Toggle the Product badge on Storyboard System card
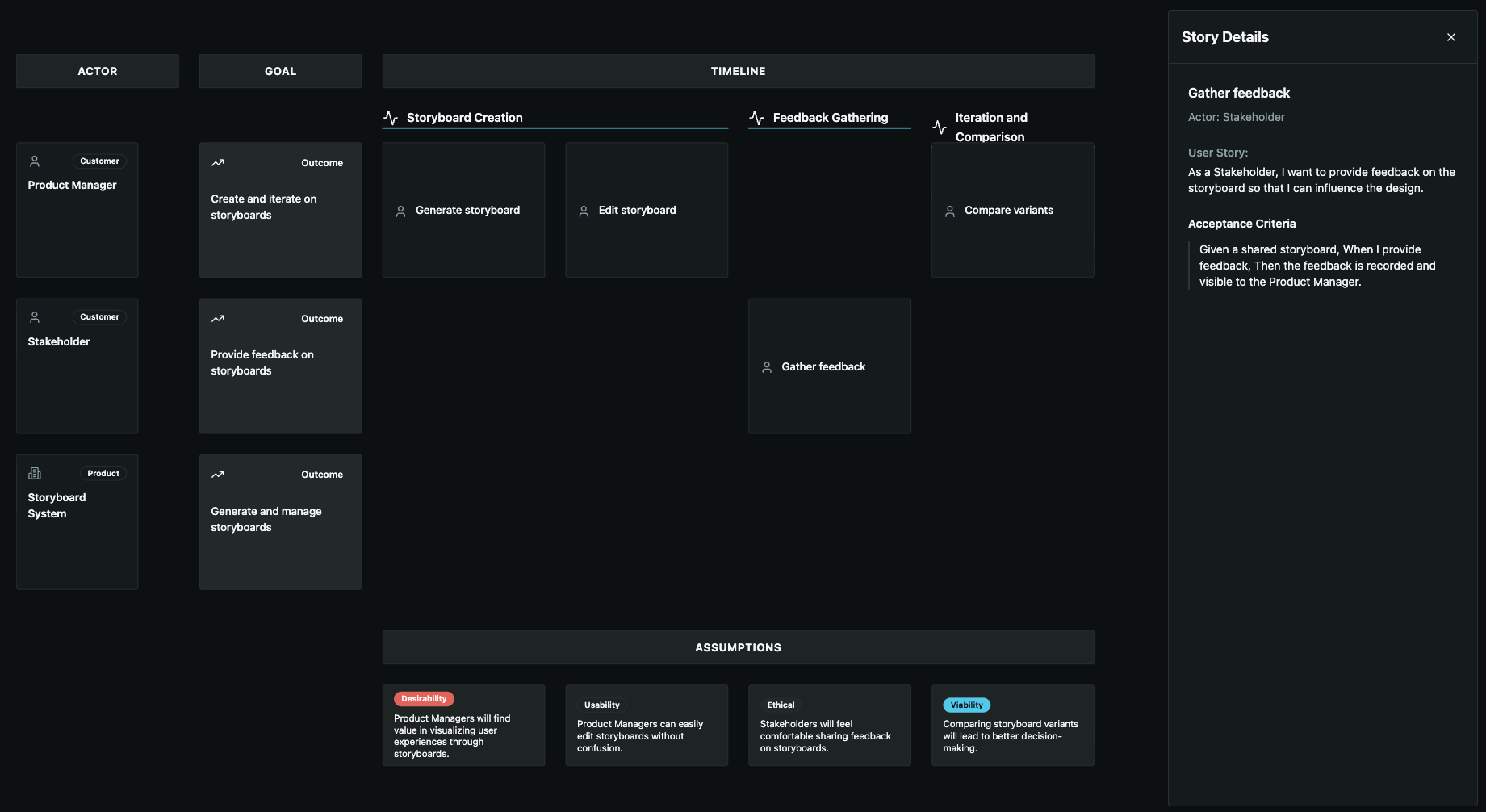Image resolution: width=1486 pixels, height=812 pixels. (x=103, y=473)
